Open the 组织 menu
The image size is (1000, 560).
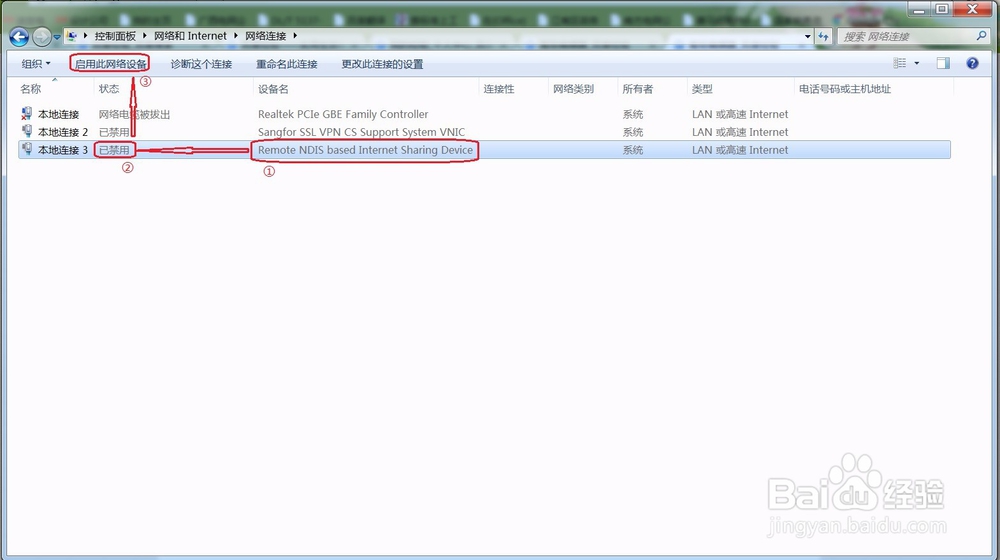[36, 64]
